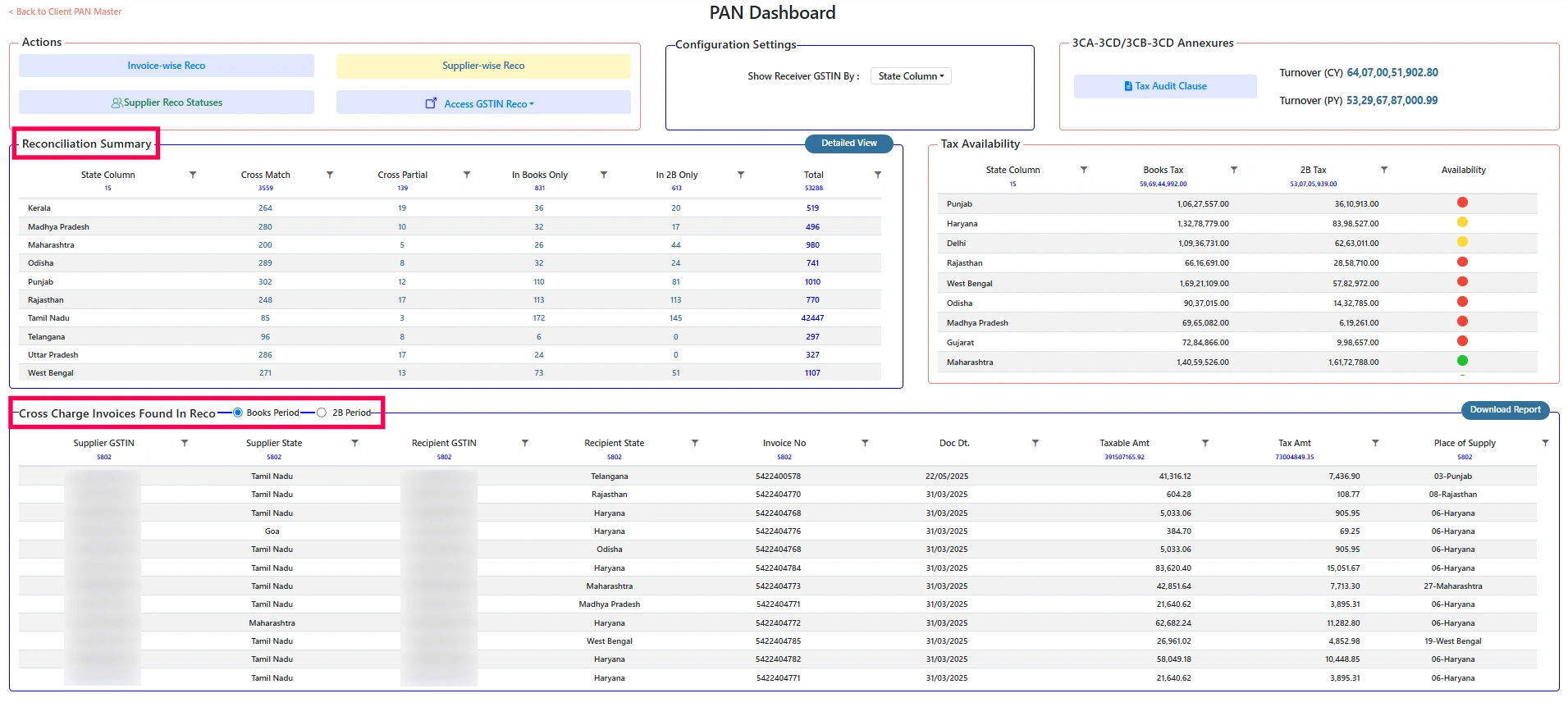Click Madhya Pradesh total 496

[812, 227]
